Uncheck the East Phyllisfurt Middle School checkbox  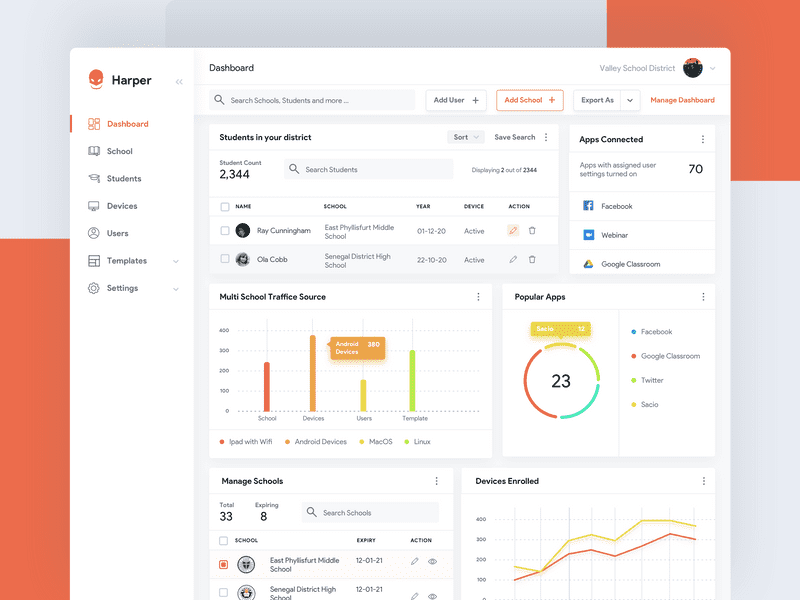point(223,564)
